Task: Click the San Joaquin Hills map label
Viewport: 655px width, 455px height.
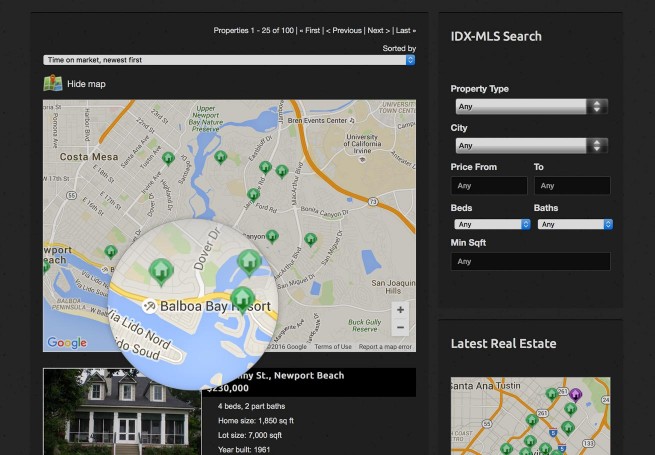Action: point(393,287)
